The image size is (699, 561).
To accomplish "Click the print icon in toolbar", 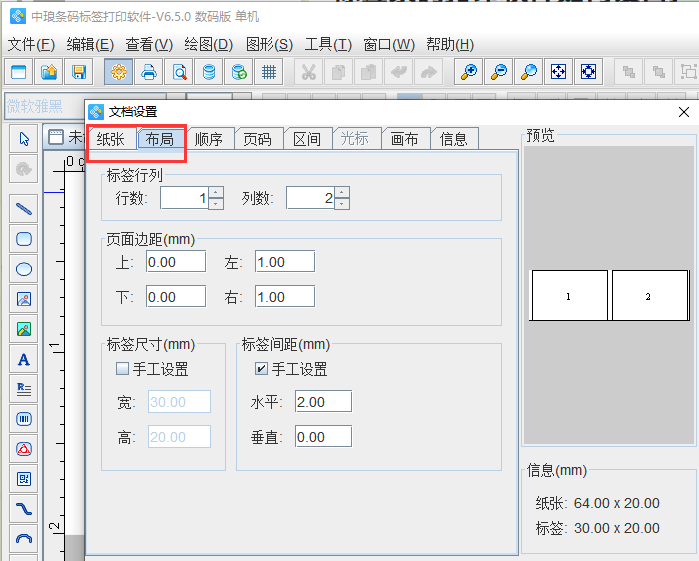I will [x=149, y=72].
